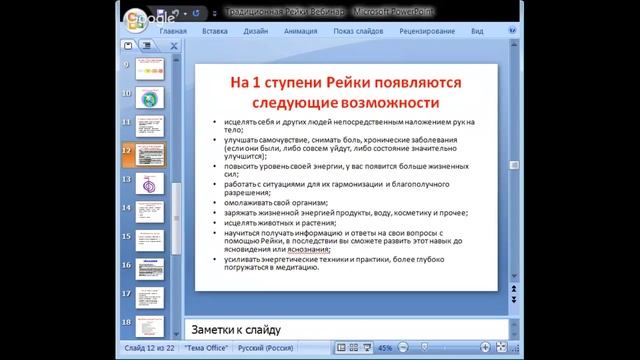640x360 pixels.
Task: Switch to Normal view
Action: (x=341, y=347)
